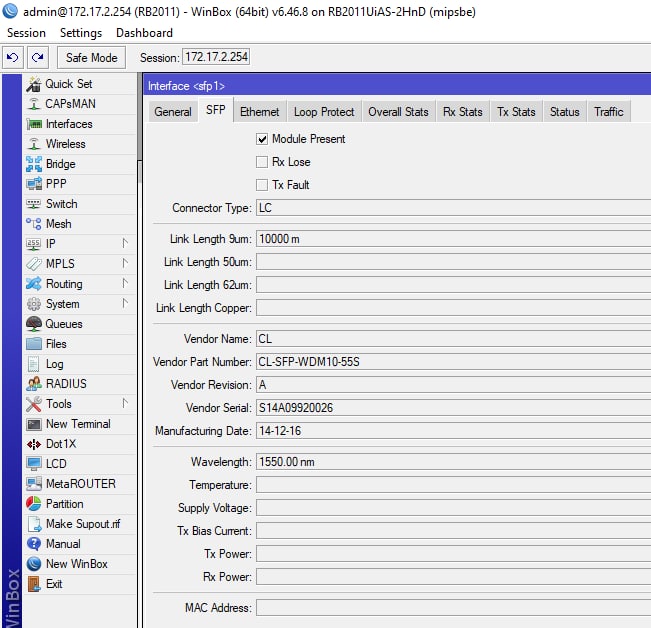Switch to the Tx Stats tab
The height and width of the screenshot is (628, 651).
pyautogui.click(x=516, y=112)
